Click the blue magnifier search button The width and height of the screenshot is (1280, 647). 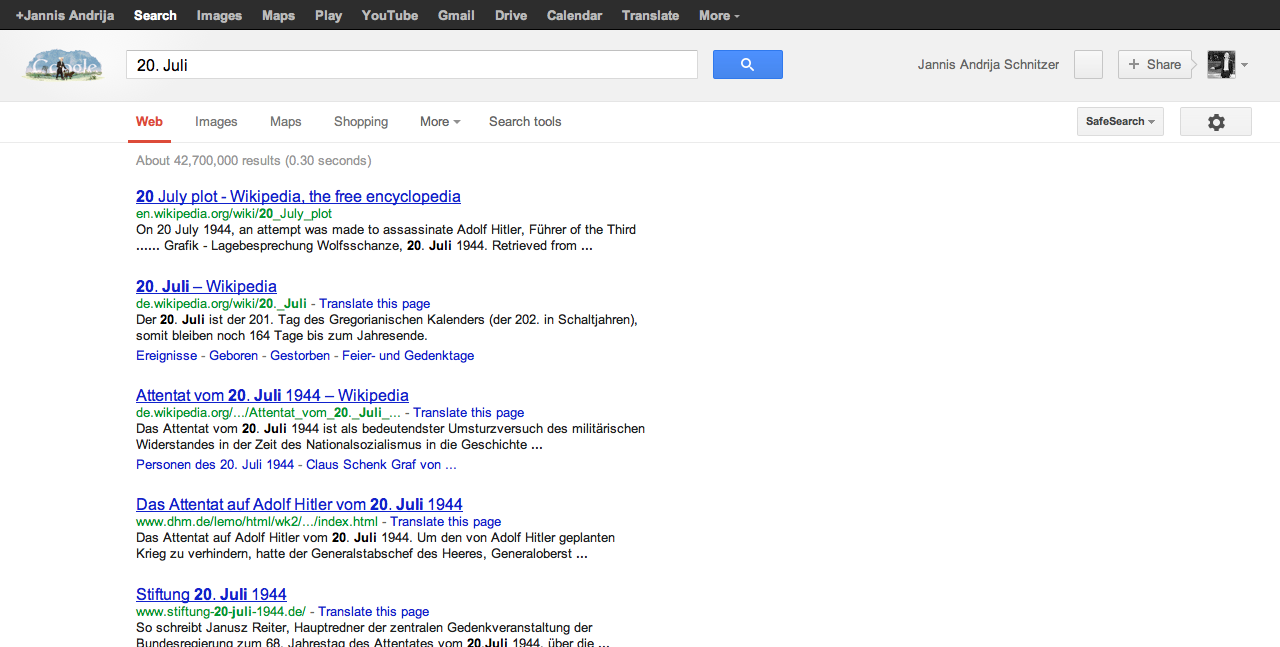747,64
